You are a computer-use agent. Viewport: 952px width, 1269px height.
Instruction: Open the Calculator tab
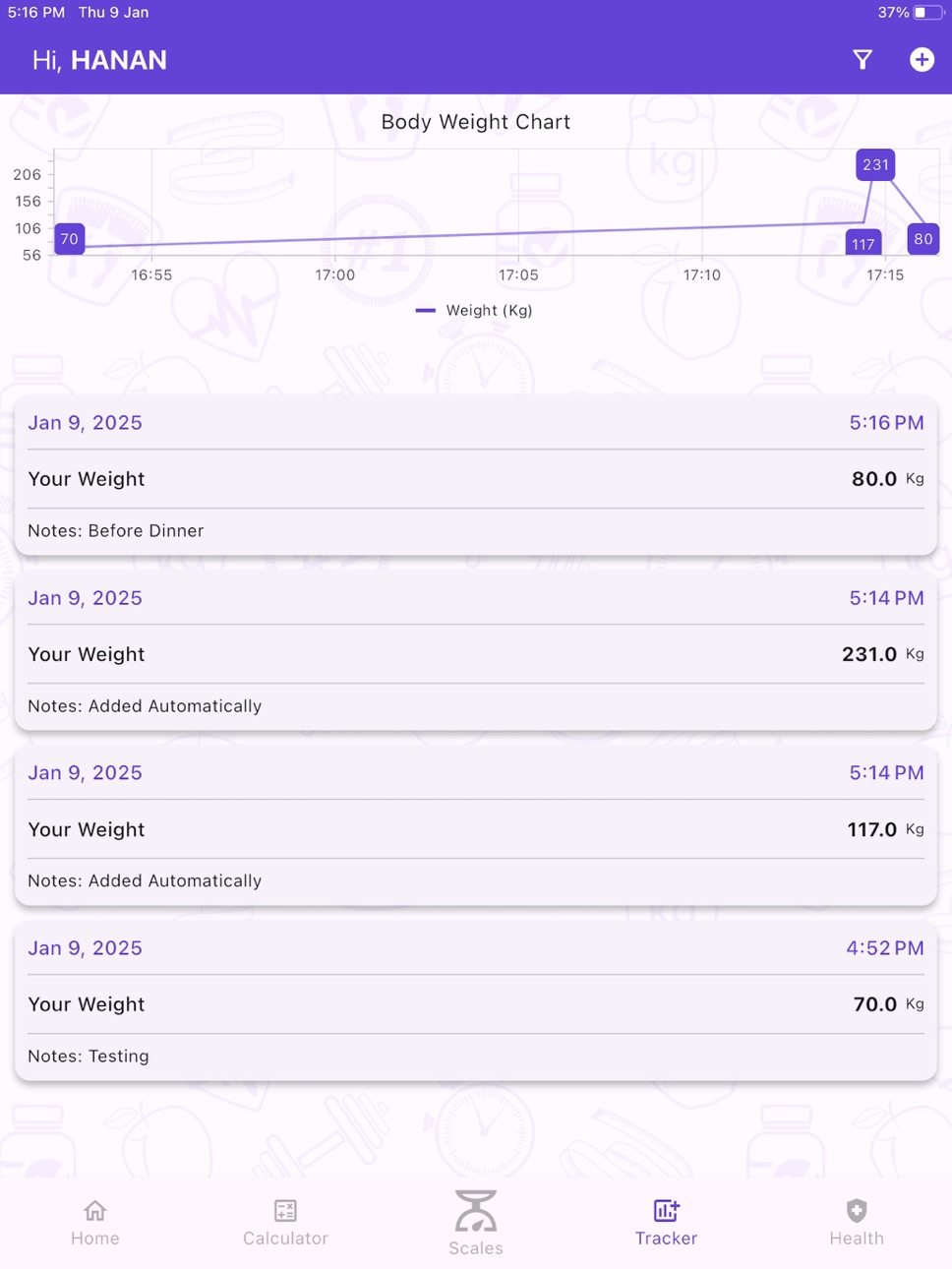[x=285, y=1223]
